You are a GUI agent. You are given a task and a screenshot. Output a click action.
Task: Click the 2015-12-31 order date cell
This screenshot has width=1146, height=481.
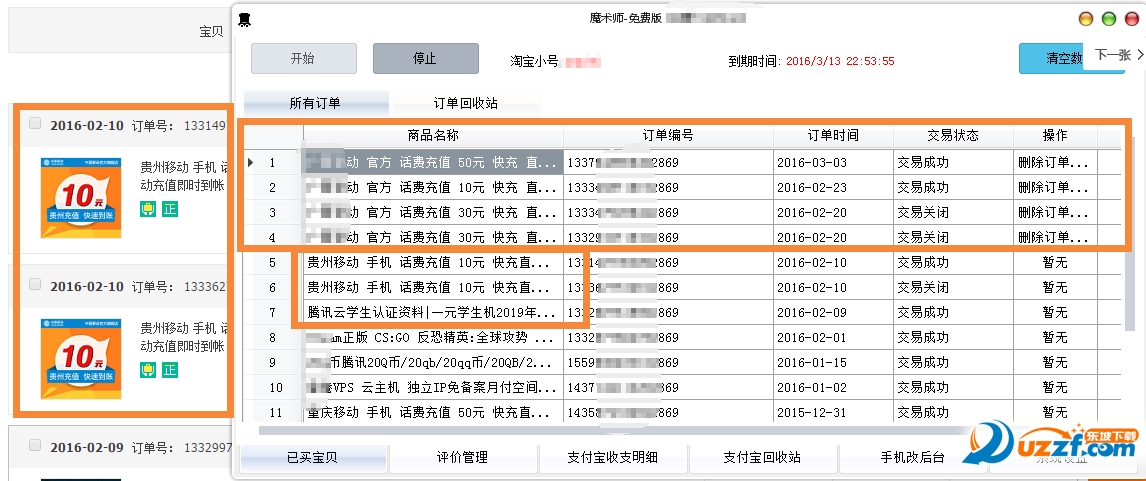click(833, 412)
